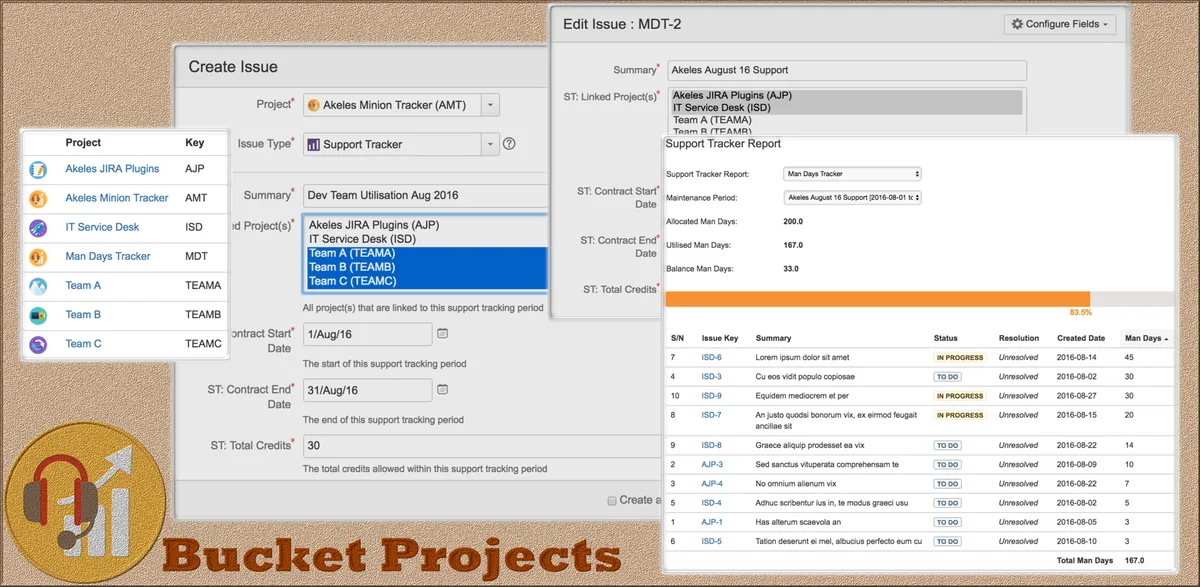Click the help icon beside Issue Type

coord(509,144)
